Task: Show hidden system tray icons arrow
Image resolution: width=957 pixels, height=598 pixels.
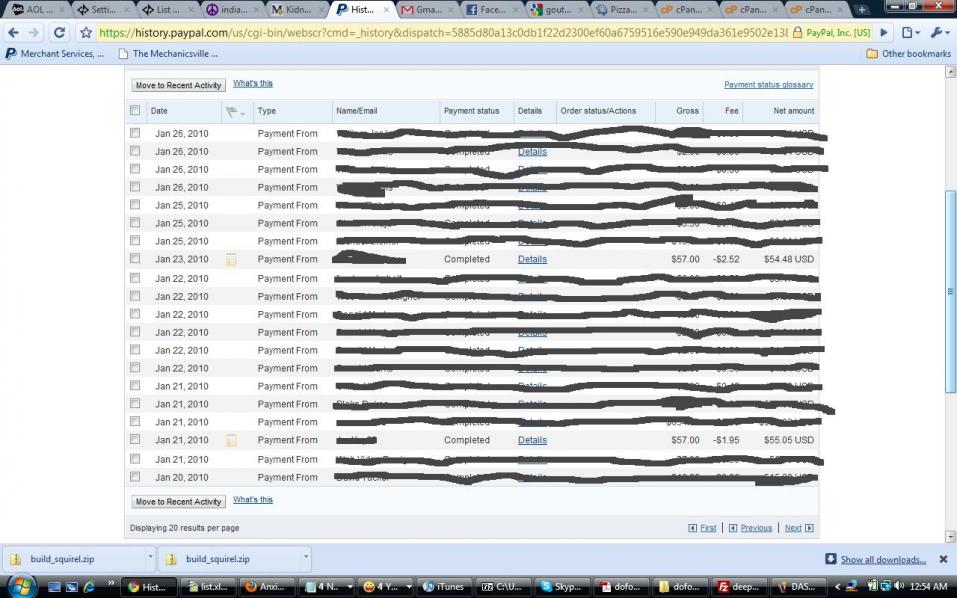Action: (837, 586)
